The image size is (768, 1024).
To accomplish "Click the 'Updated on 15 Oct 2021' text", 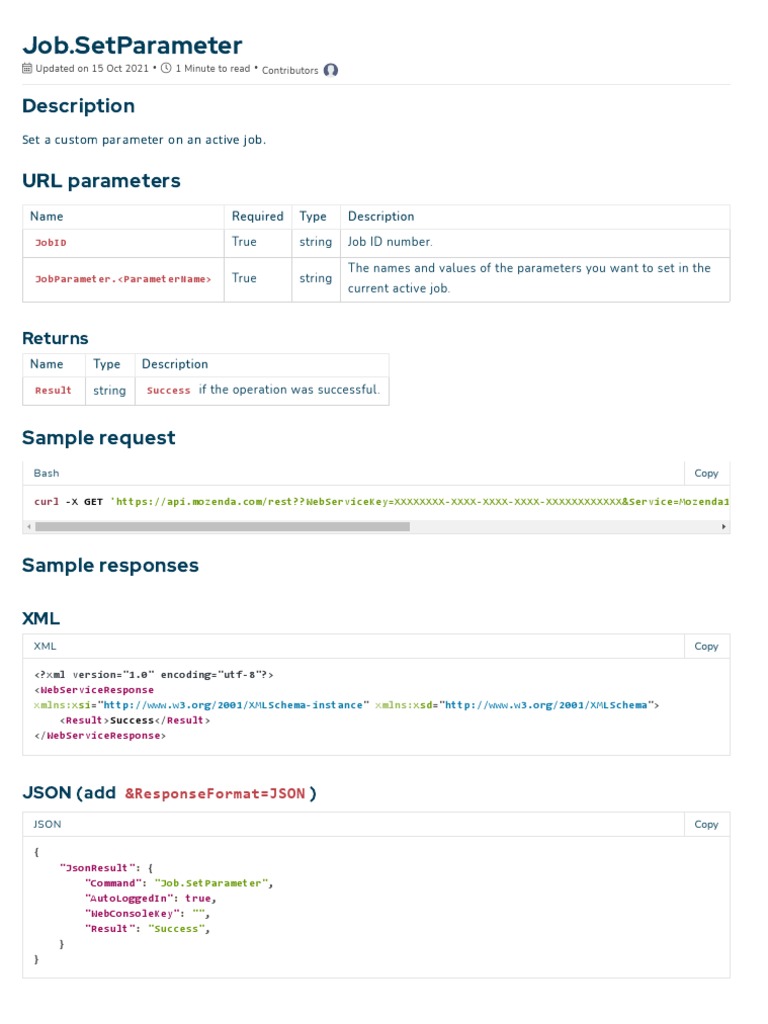I will coord(92,69).
